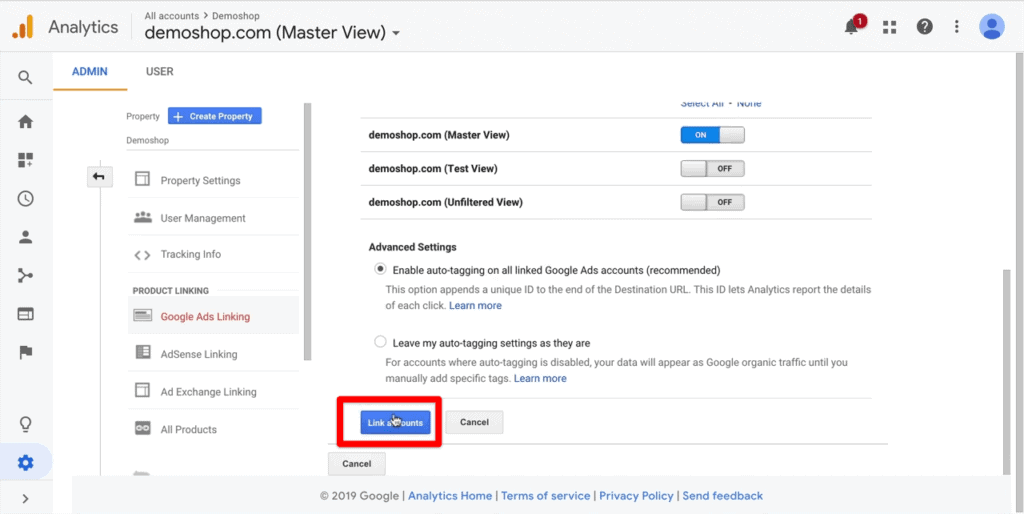
Task: Open the user account avatar
Action: (991, 27)
